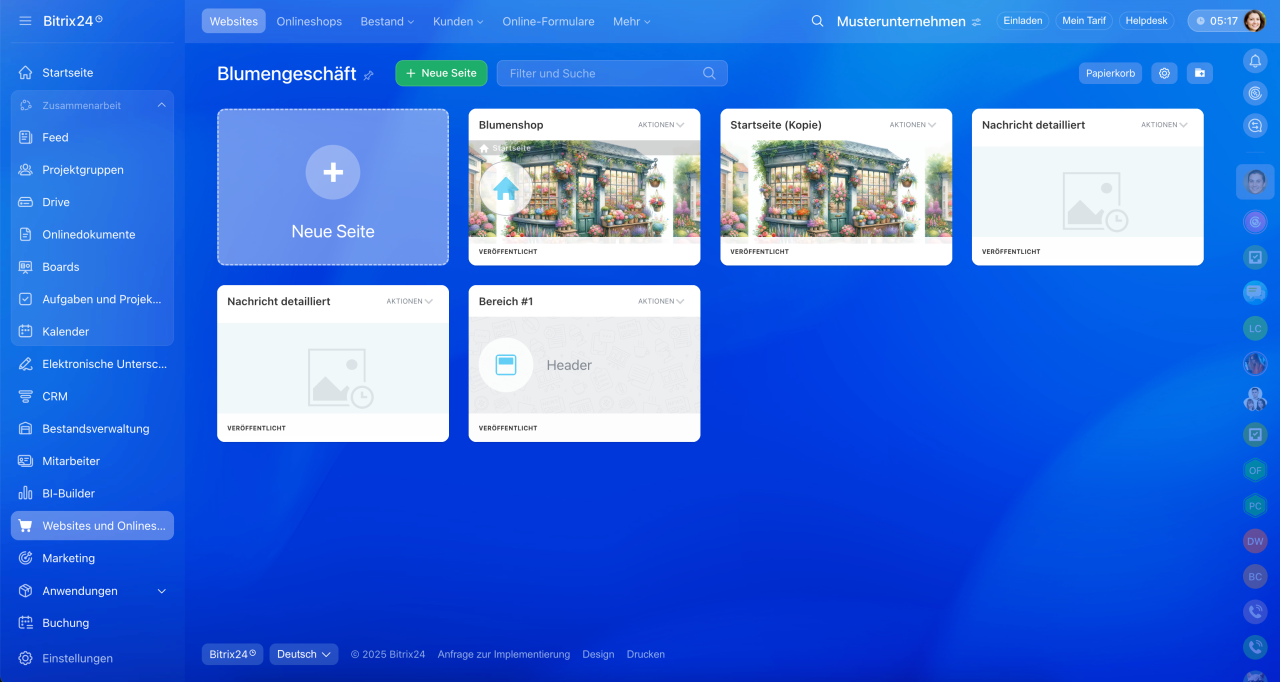Open the Deutsch language dropdown
This screenshot has height=682, width=1280.
(x=303, y=654)
